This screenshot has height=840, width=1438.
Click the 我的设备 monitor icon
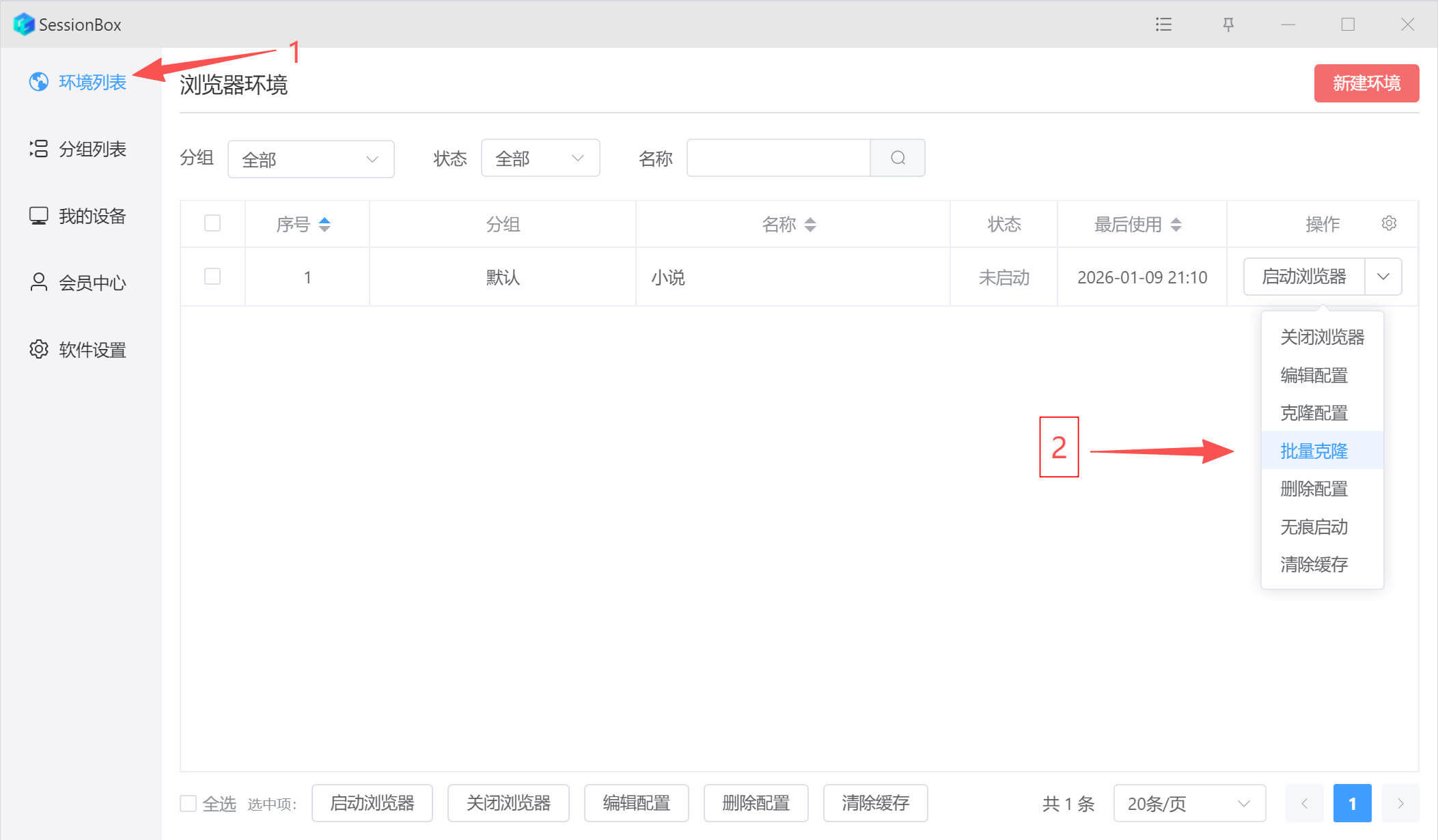pos(39,216)
